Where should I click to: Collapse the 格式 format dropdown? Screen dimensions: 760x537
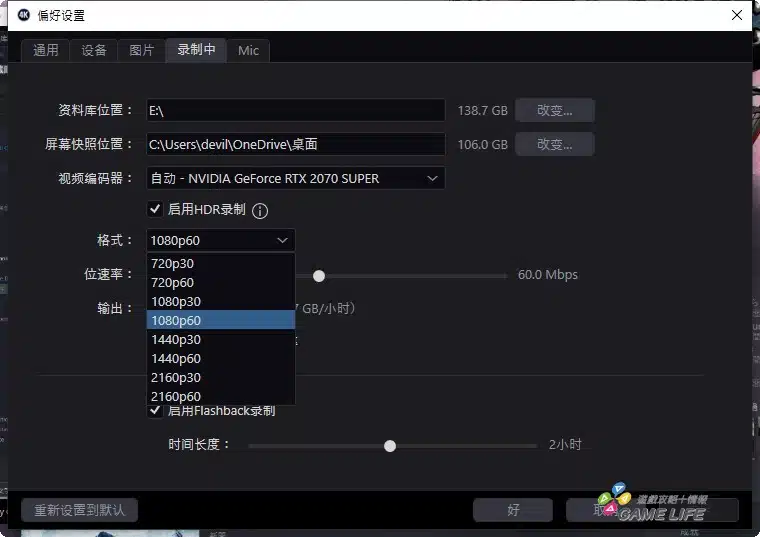click(221, 240)
